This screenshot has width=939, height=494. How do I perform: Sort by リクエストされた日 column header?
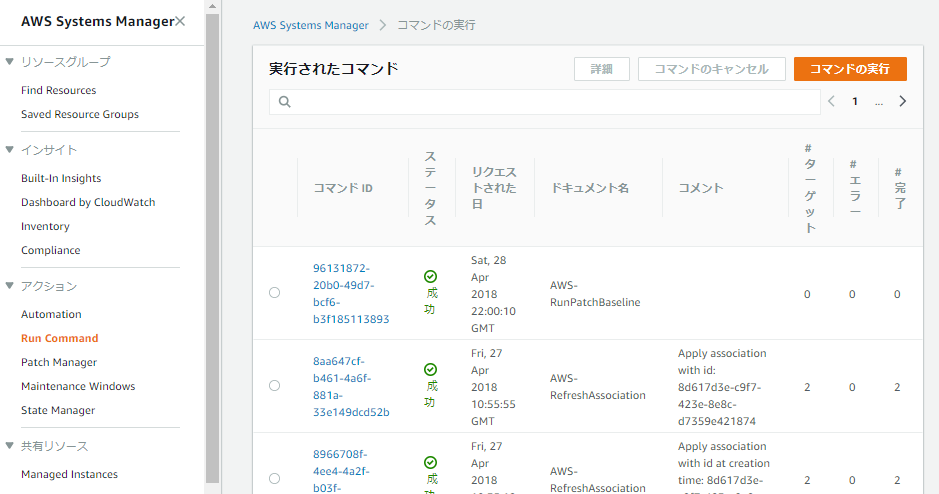click(x=494, y=188)
